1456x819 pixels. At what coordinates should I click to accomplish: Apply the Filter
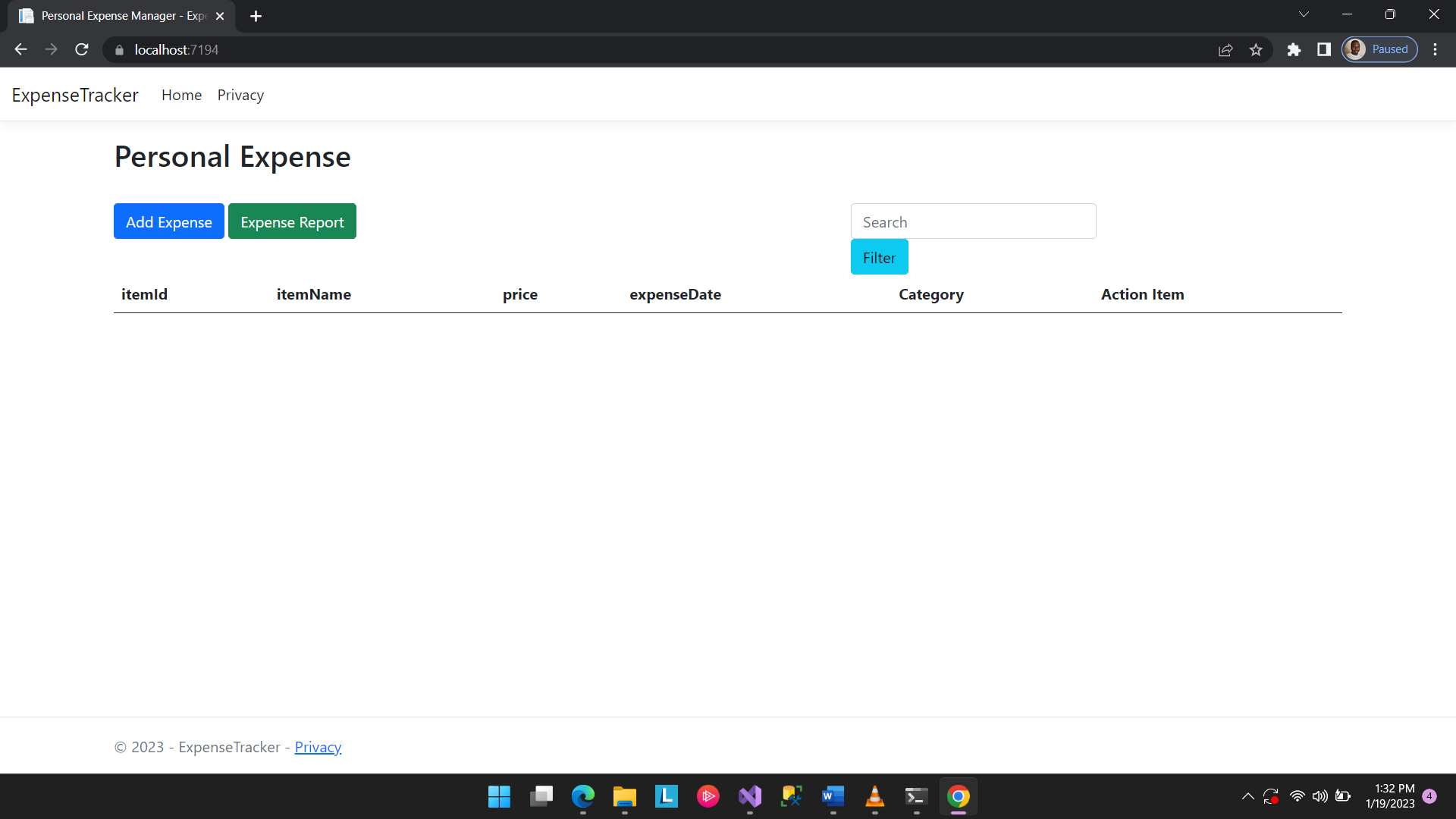pos(879,257)
